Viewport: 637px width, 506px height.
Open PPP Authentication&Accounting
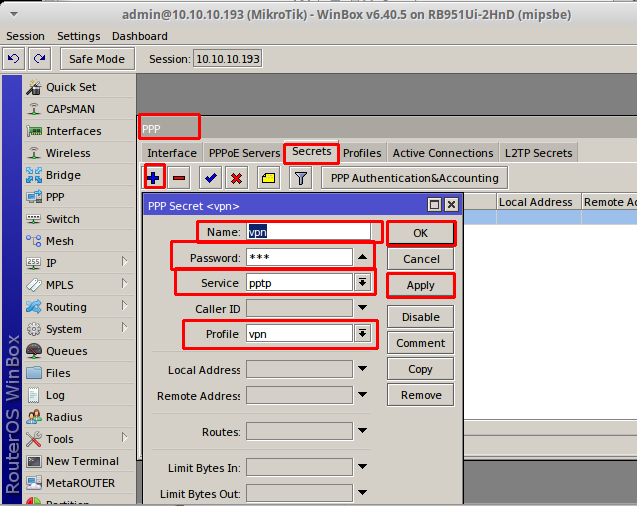(x=414, y=178)
